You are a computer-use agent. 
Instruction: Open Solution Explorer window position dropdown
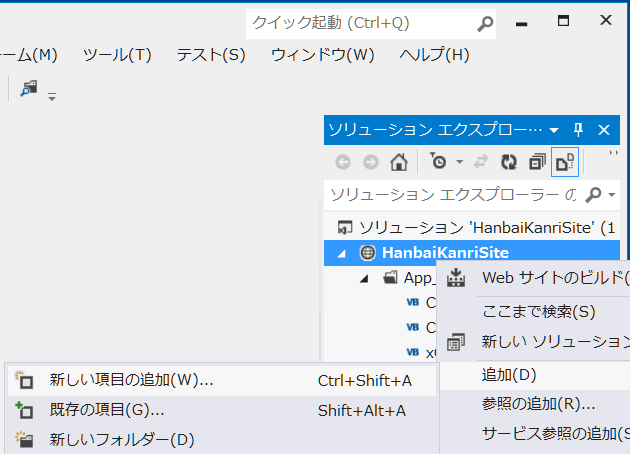[554, 130]
